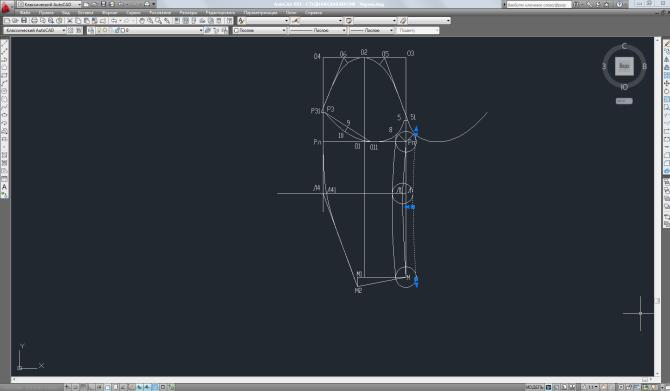This screenshot has height=391, width=670.
Task: Click the color swatch in color control
Action: coord(236,30)
